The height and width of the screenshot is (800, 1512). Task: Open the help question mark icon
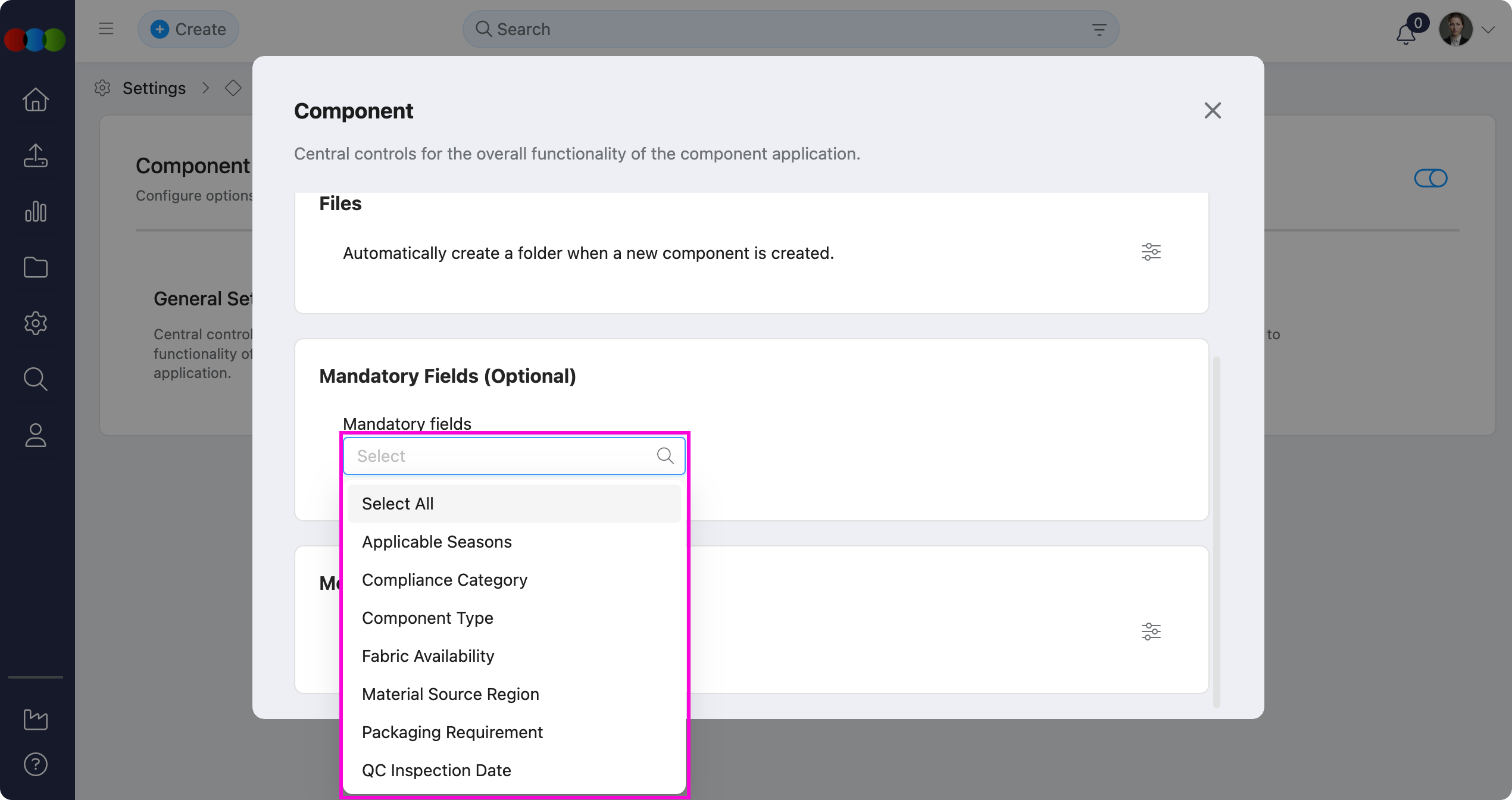pyautogui.click(x=36, y=764)
